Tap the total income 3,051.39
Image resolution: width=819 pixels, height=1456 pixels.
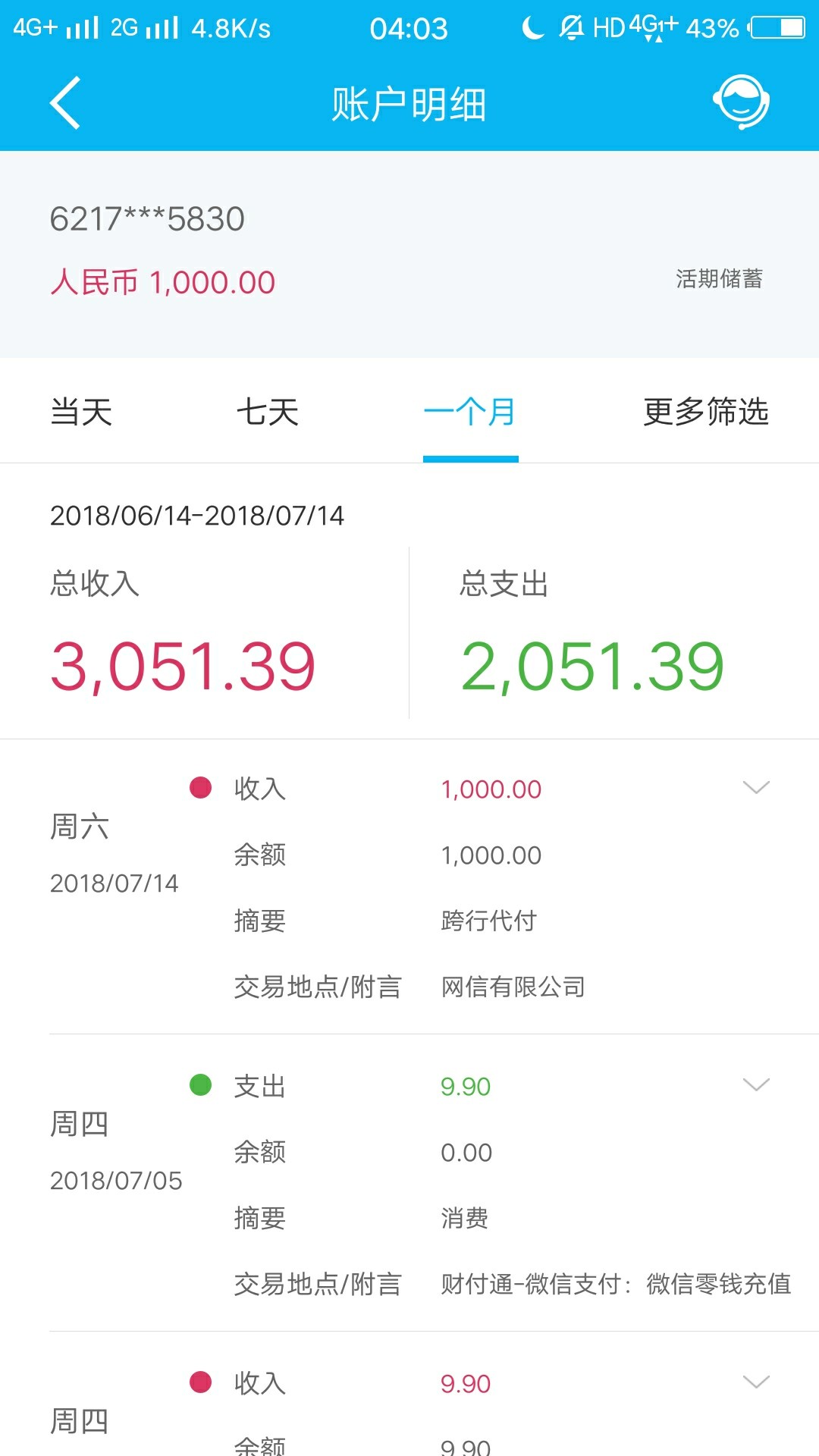183,667
